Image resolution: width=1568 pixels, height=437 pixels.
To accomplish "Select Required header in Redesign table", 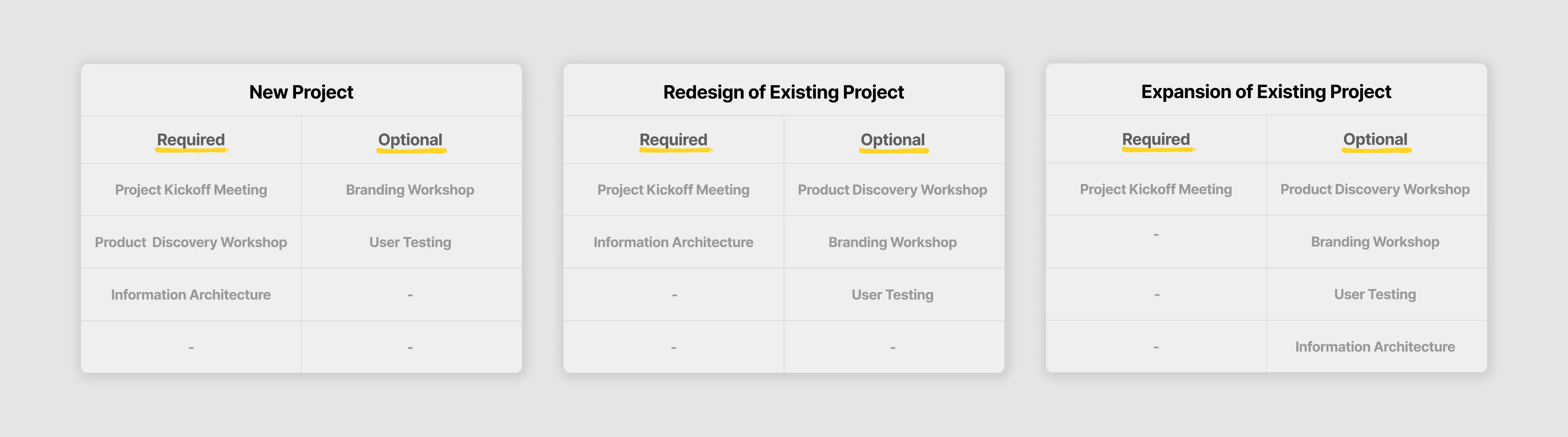I will tap(673, 140).
